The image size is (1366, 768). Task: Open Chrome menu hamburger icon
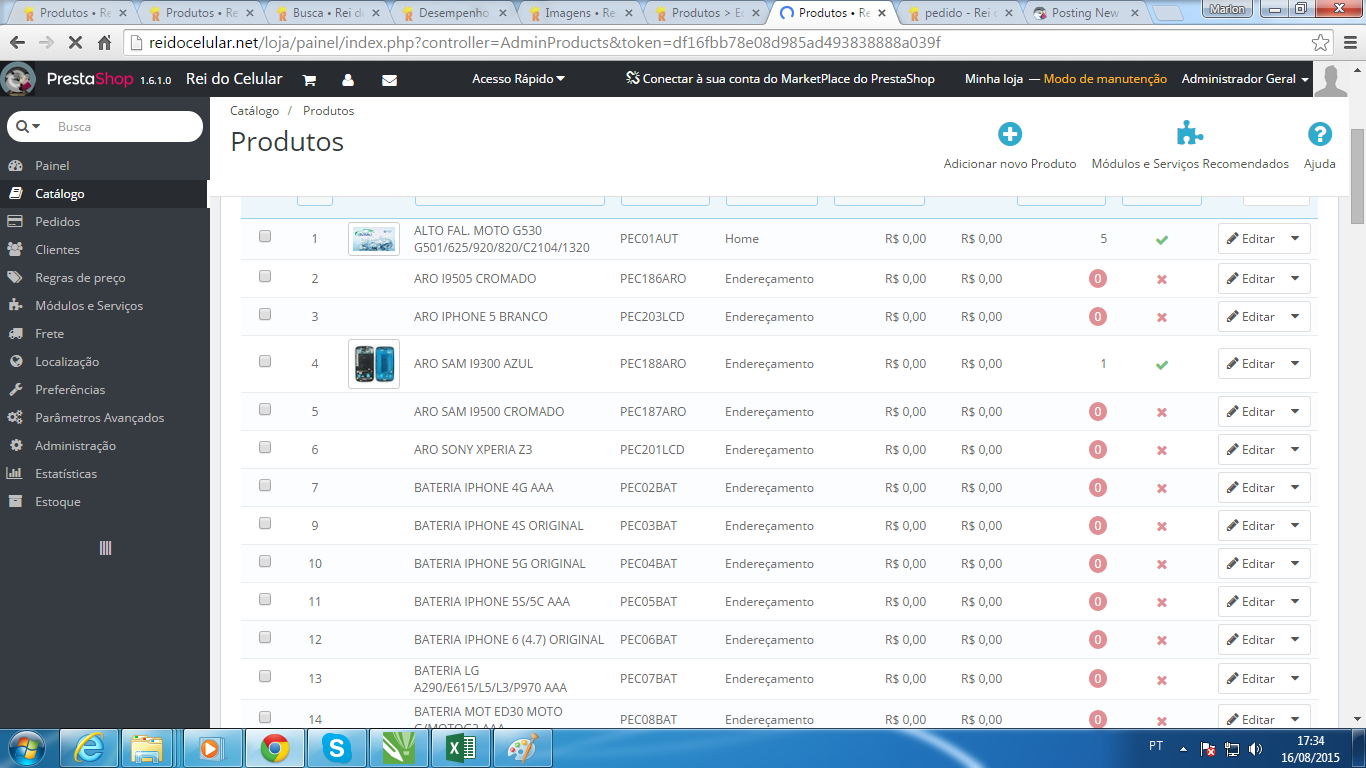[1350, 44]
